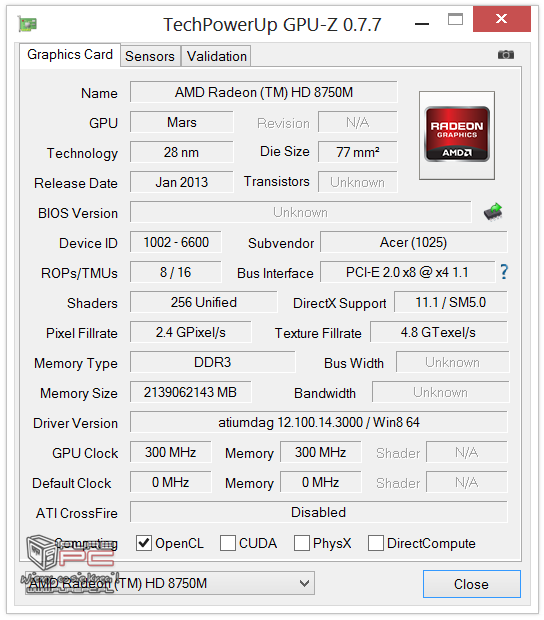Viewport: 544px width, 620px height.
Task: Click the Default Clock field 0 MHz
Action: pos(170,483)
